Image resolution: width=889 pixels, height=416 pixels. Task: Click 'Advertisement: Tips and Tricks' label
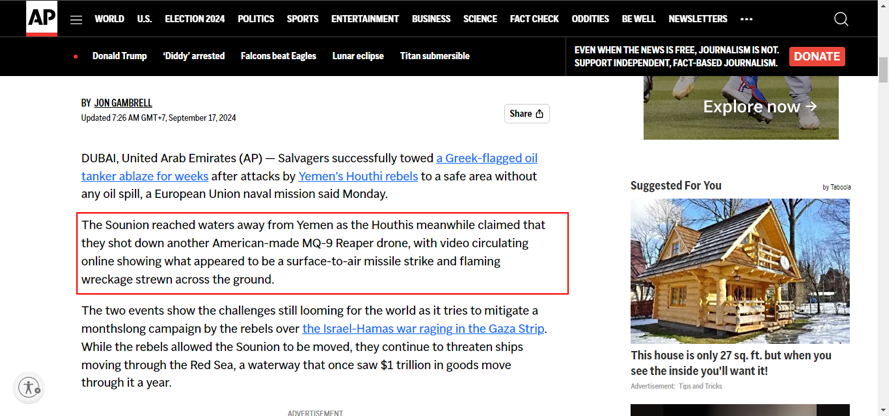coord(676,386)
